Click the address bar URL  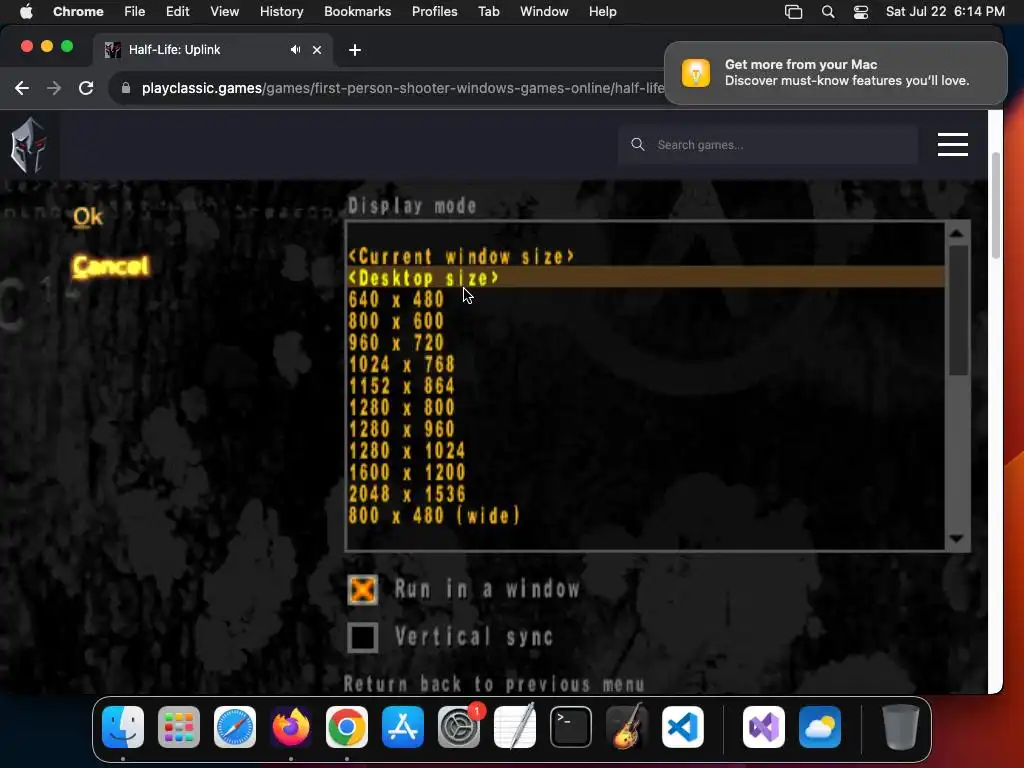(402, 88)
